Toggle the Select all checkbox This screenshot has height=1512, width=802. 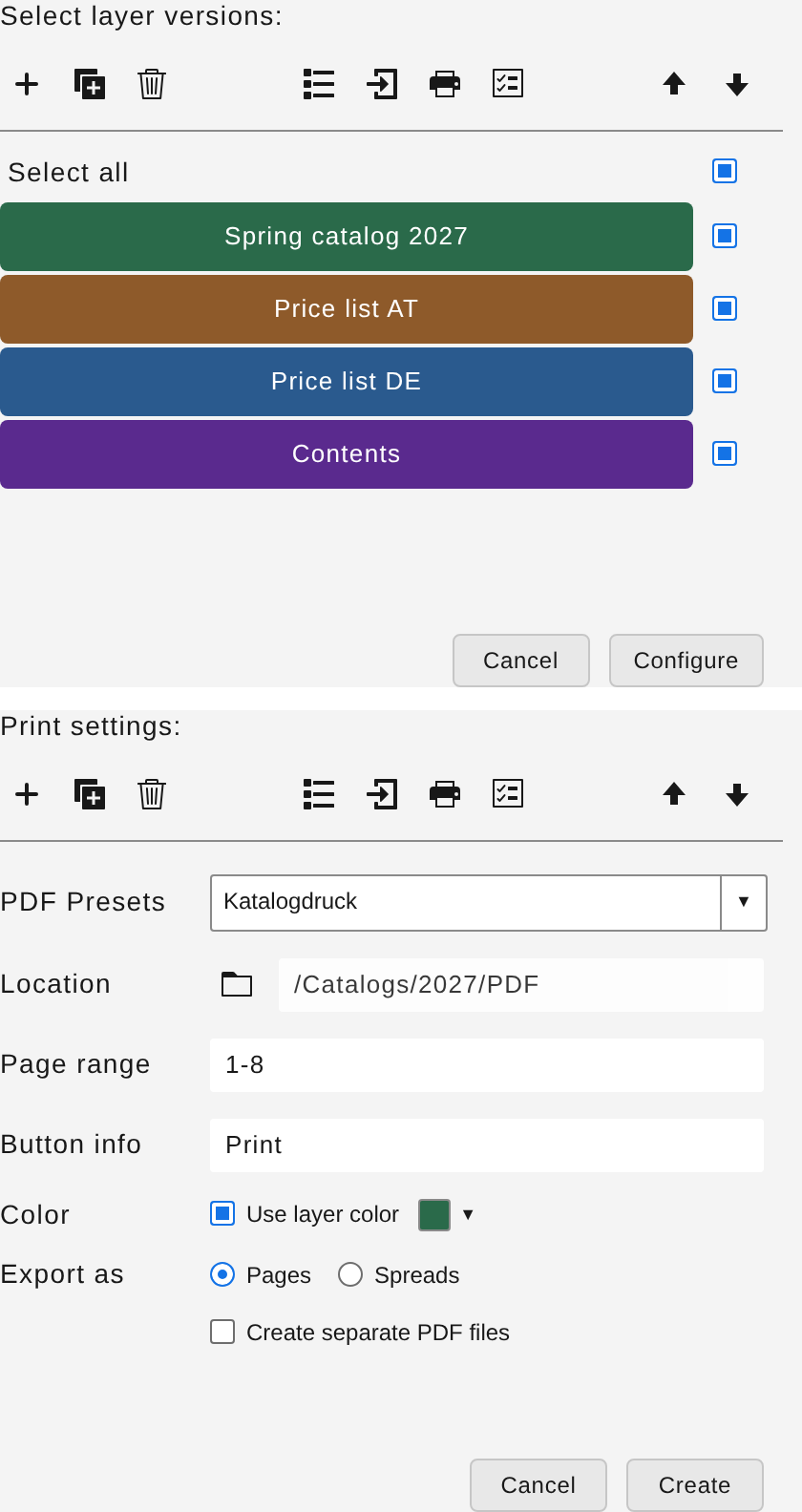click(x=725, y=171)
